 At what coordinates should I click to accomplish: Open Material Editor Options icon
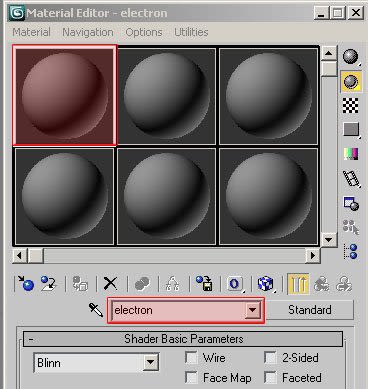[x=351, y=203]
